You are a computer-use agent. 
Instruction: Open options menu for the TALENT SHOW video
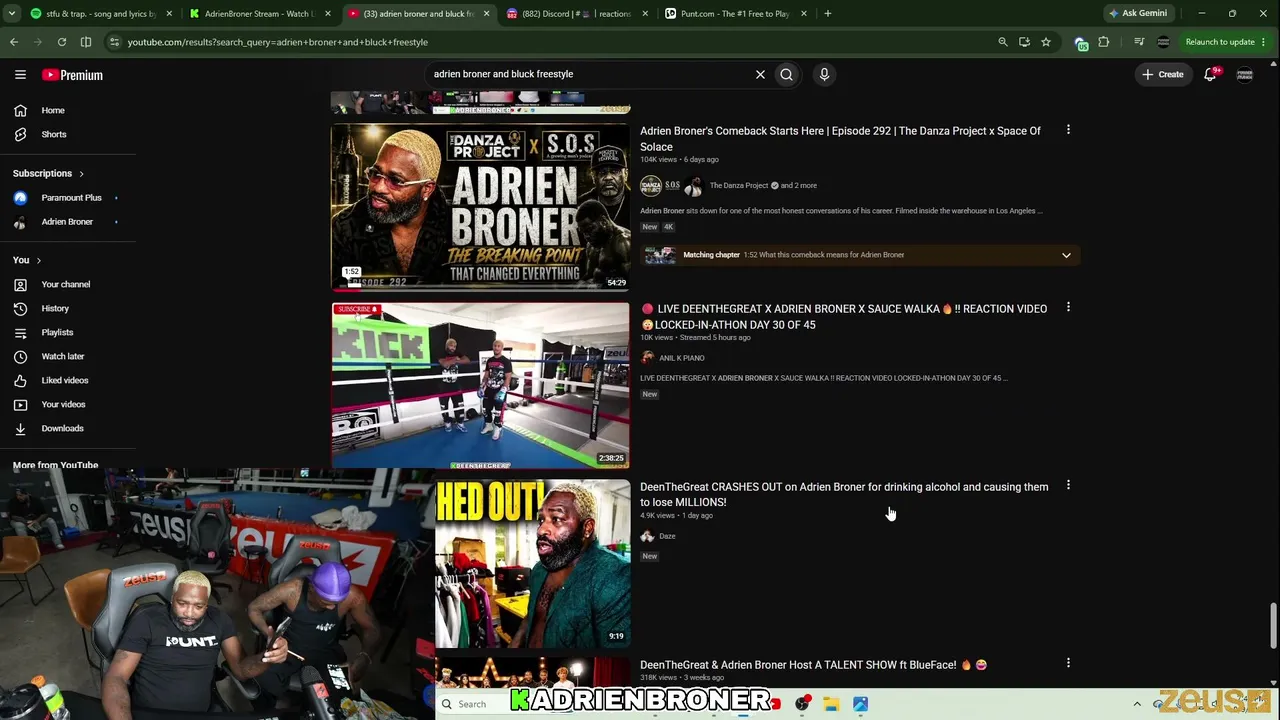(x=1068, y=663)
